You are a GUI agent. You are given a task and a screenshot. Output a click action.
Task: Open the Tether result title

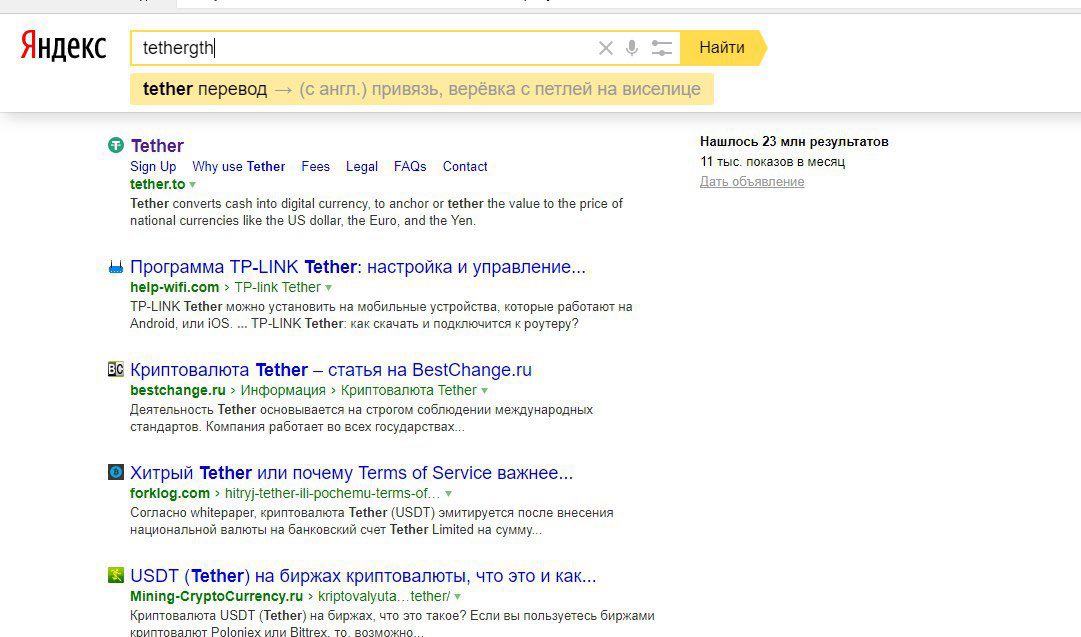pyautogui.click(x=157, y=145)
